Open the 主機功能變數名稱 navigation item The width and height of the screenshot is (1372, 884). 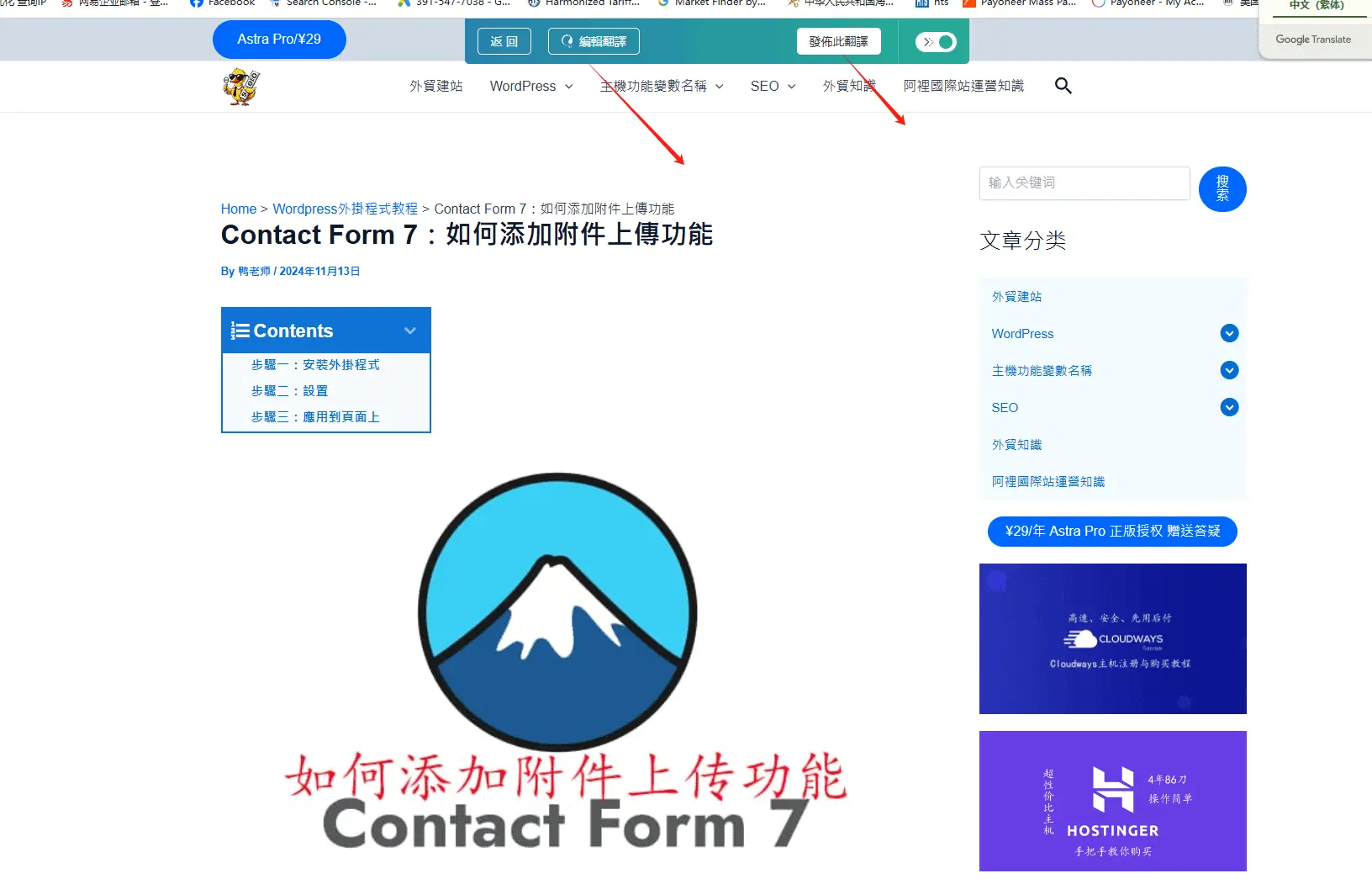pyautogui.click(x=653, y=86)
